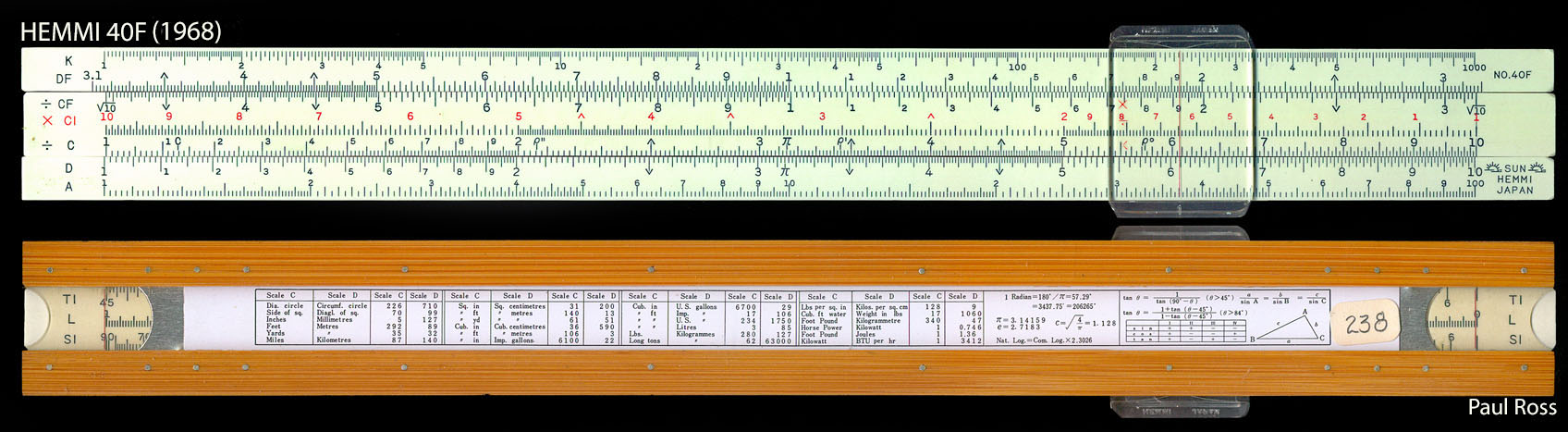Click the "π=3.14159" constant
1568x432 pixels.
1021,320
